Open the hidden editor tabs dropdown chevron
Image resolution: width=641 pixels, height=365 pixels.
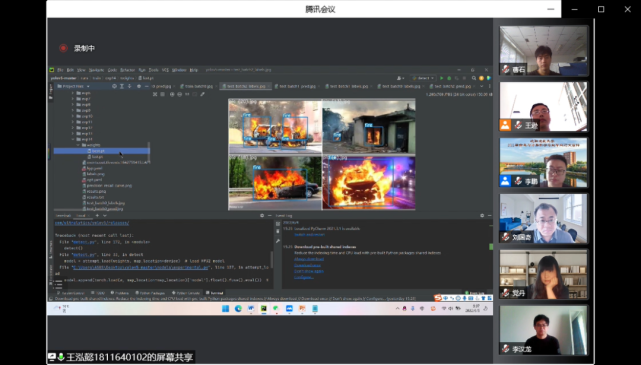(482, 86)
